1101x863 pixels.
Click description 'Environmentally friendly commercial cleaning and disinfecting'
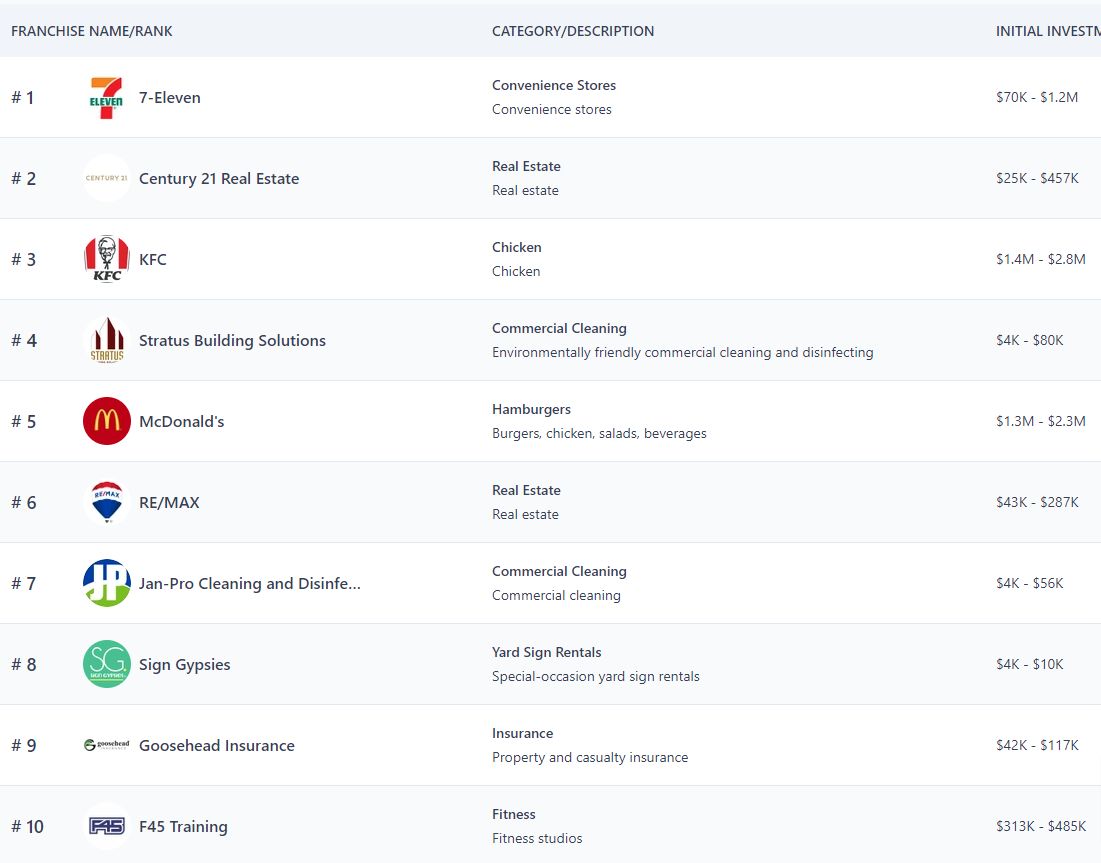click(683, 353)
